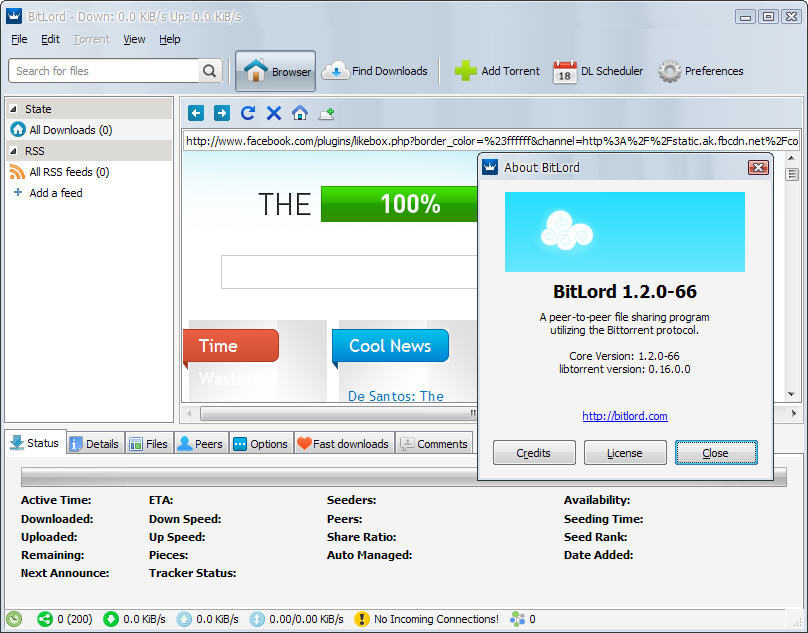This screenshot has width=808, height=633.
Task: Open Preferences gear in toolbar
Action: pos(701,71)
